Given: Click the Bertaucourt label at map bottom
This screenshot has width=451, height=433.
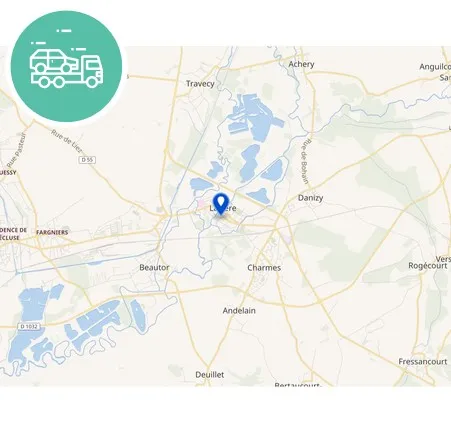Looking at the screenshot, I should pos(298,385).
